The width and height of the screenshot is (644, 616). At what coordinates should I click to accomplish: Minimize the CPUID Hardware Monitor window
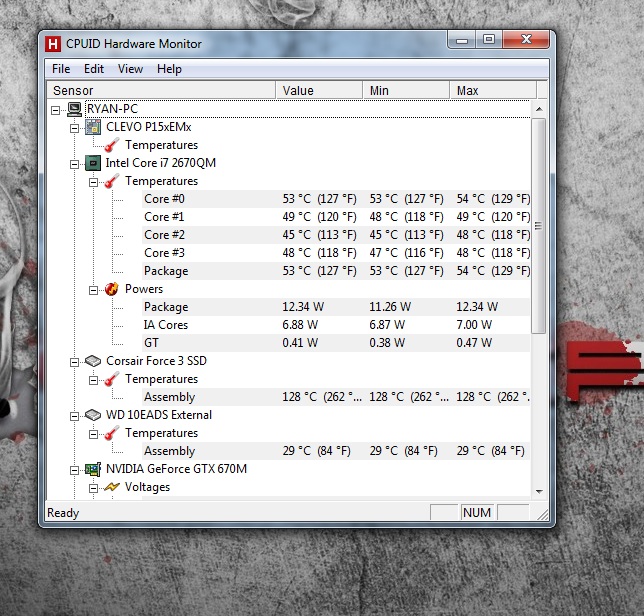(x=462, y=40)
